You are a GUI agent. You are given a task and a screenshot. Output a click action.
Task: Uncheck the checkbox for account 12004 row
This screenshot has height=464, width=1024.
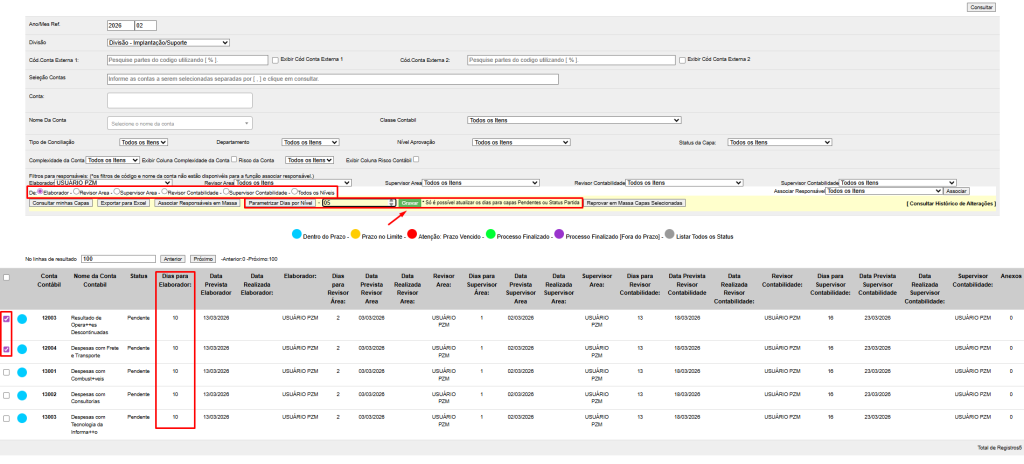(x=8, y=349)
